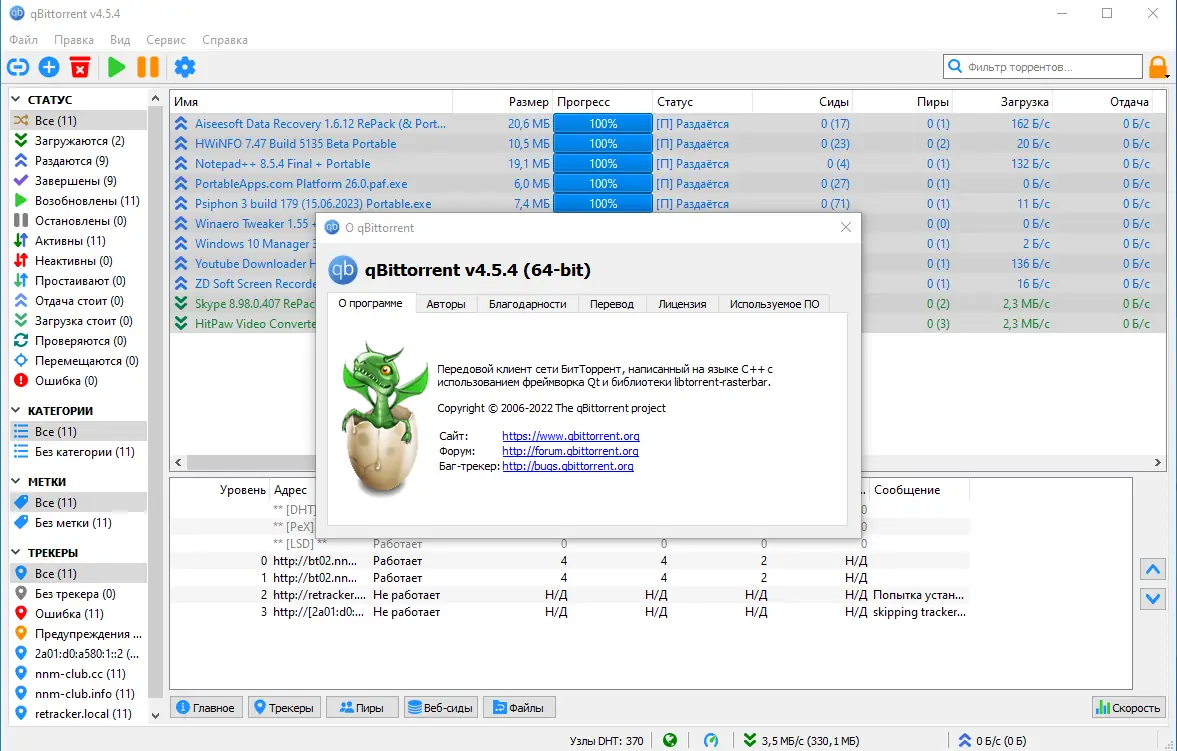This screenshot has height=751, width=1177.
Task: Click the red exclamation Ошибка (0) status icon
Action: pyautogui.click(x=21, y=381)
